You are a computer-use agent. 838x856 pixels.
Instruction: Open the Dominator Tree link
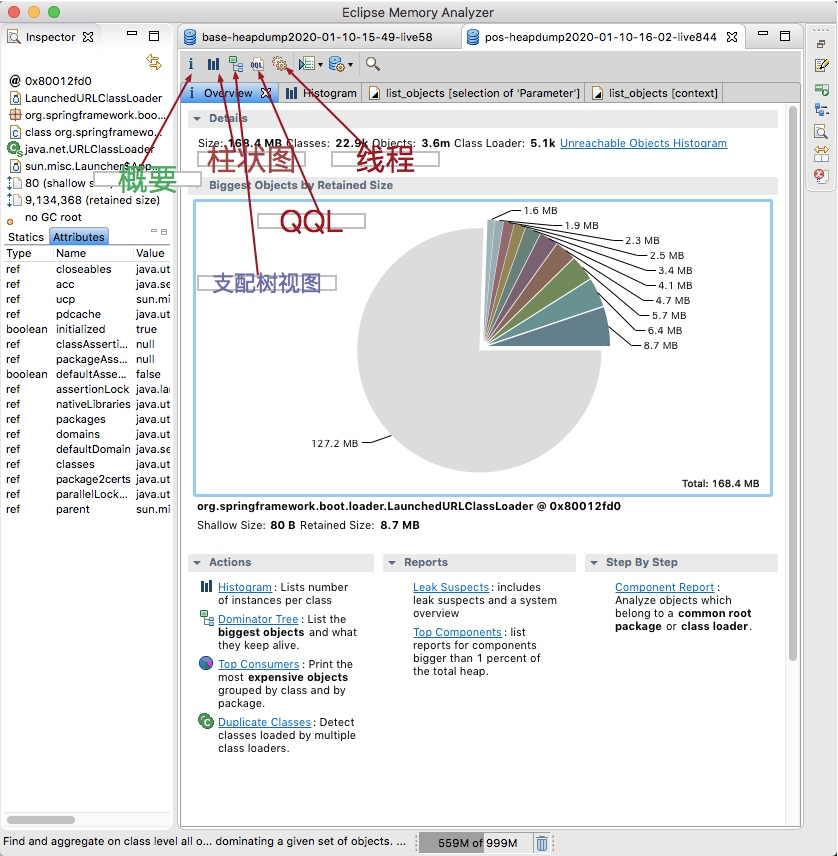(258, 619)
